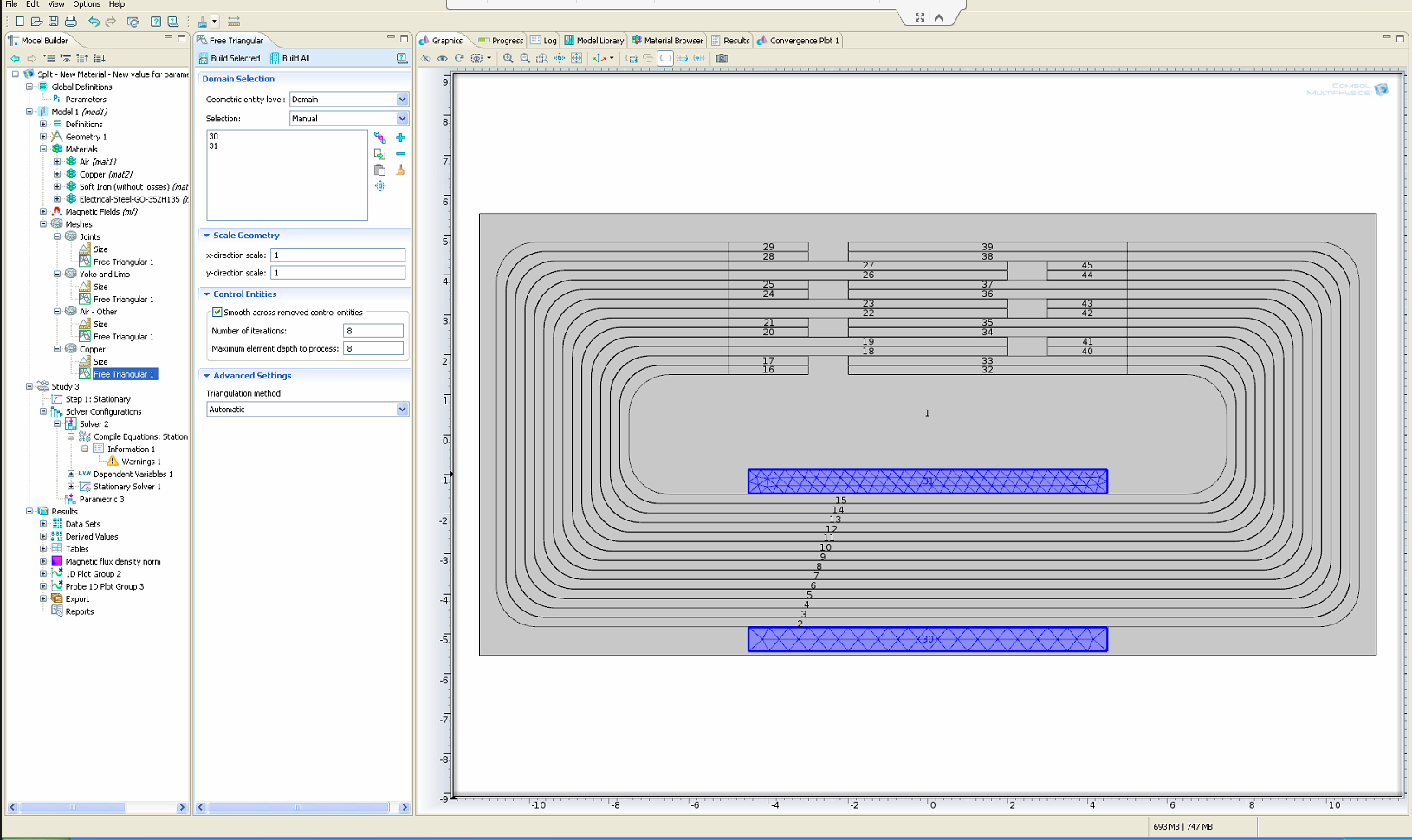Screen dimensions: 1412x840
Task: Remove from Selection with the minus icon
Action: click(x=400, y=154)
